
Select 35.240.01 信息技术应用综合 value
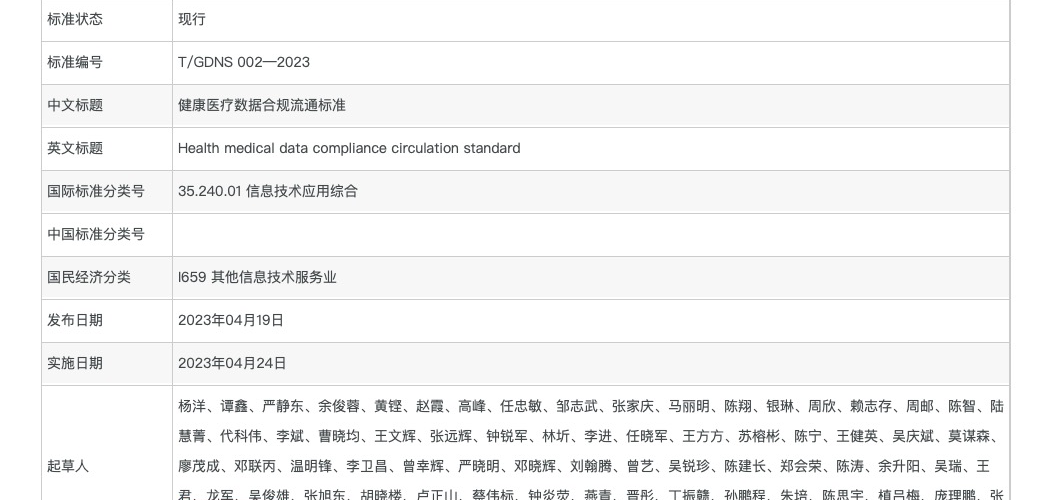click(x=268, y=191)
